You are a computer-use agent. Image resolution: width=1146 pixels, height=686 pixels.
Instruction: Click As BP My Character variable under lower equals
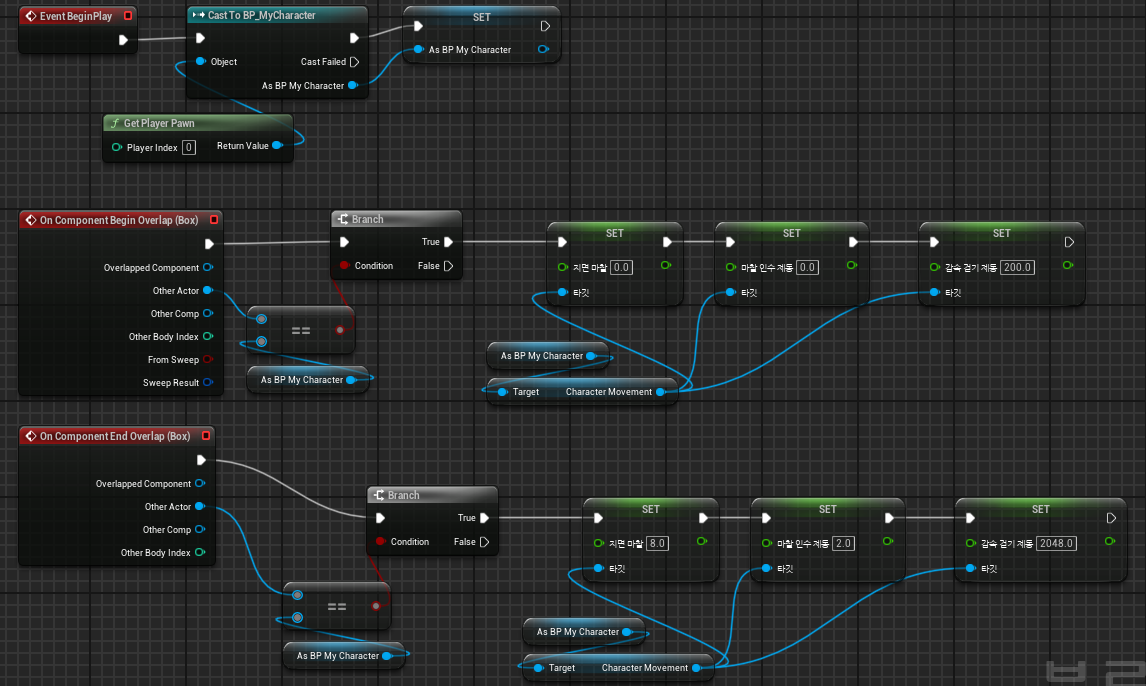(x=344, y=656)
